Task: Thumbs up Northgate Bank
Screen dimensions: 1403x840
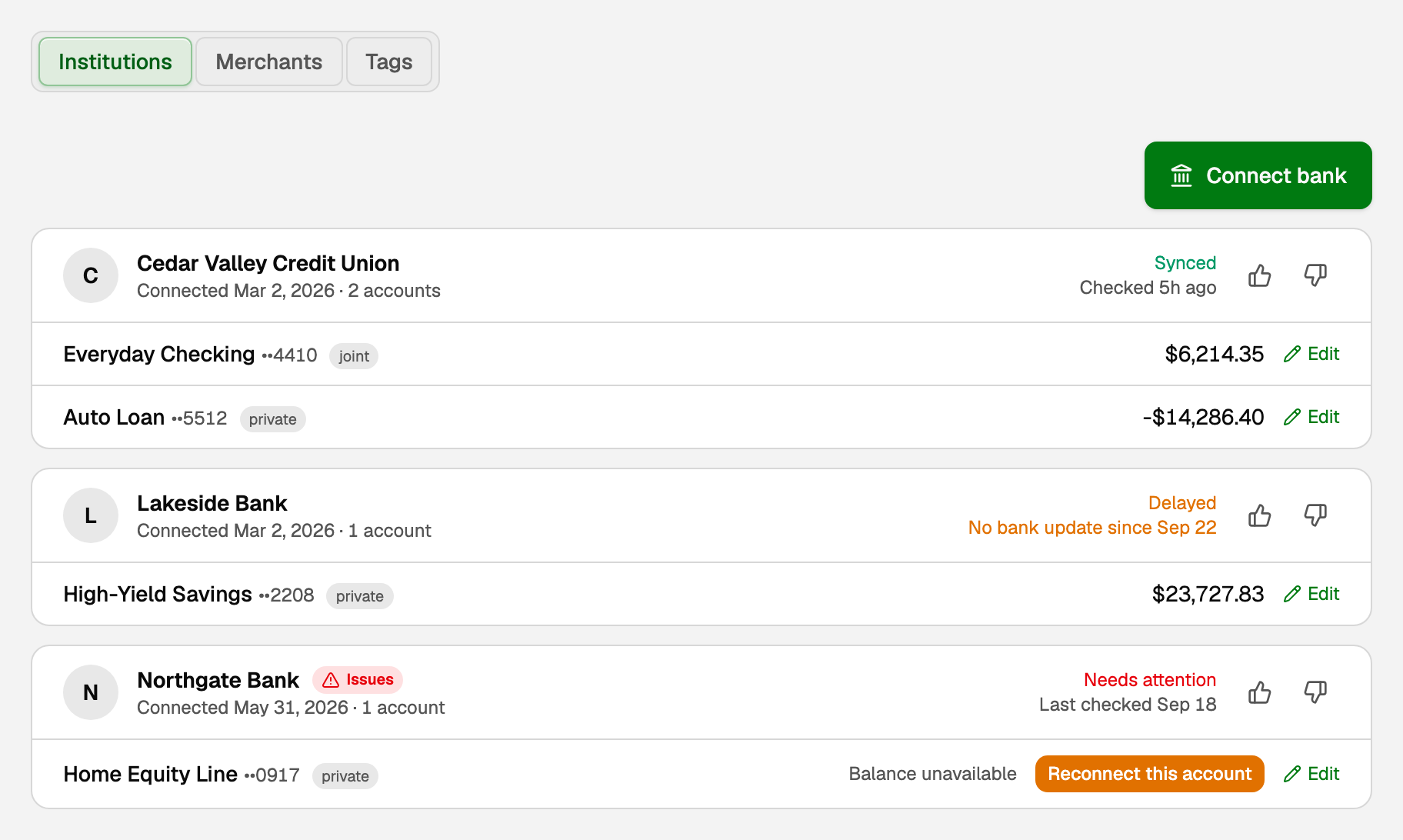Action: click(1259, 692)
